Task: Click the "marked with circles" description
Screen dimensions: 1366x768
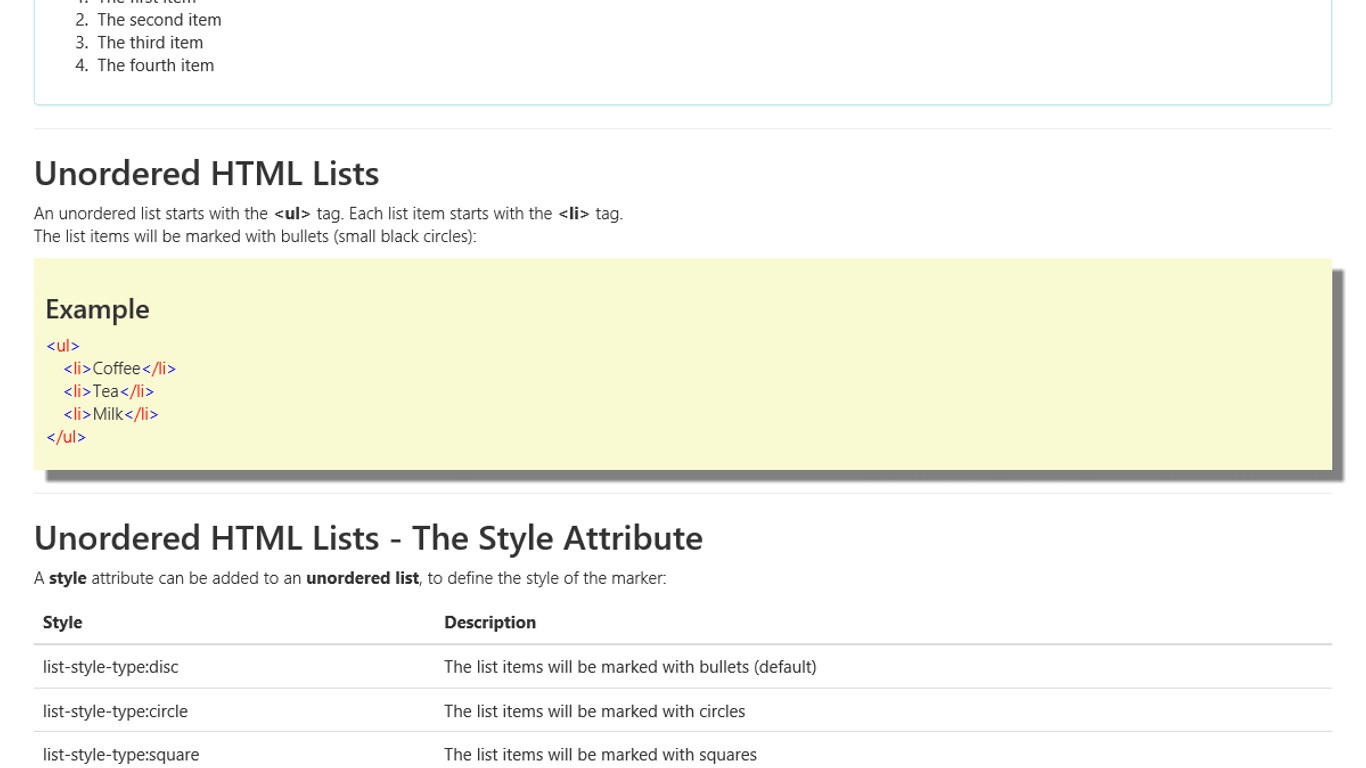Action: coord(595,712)
